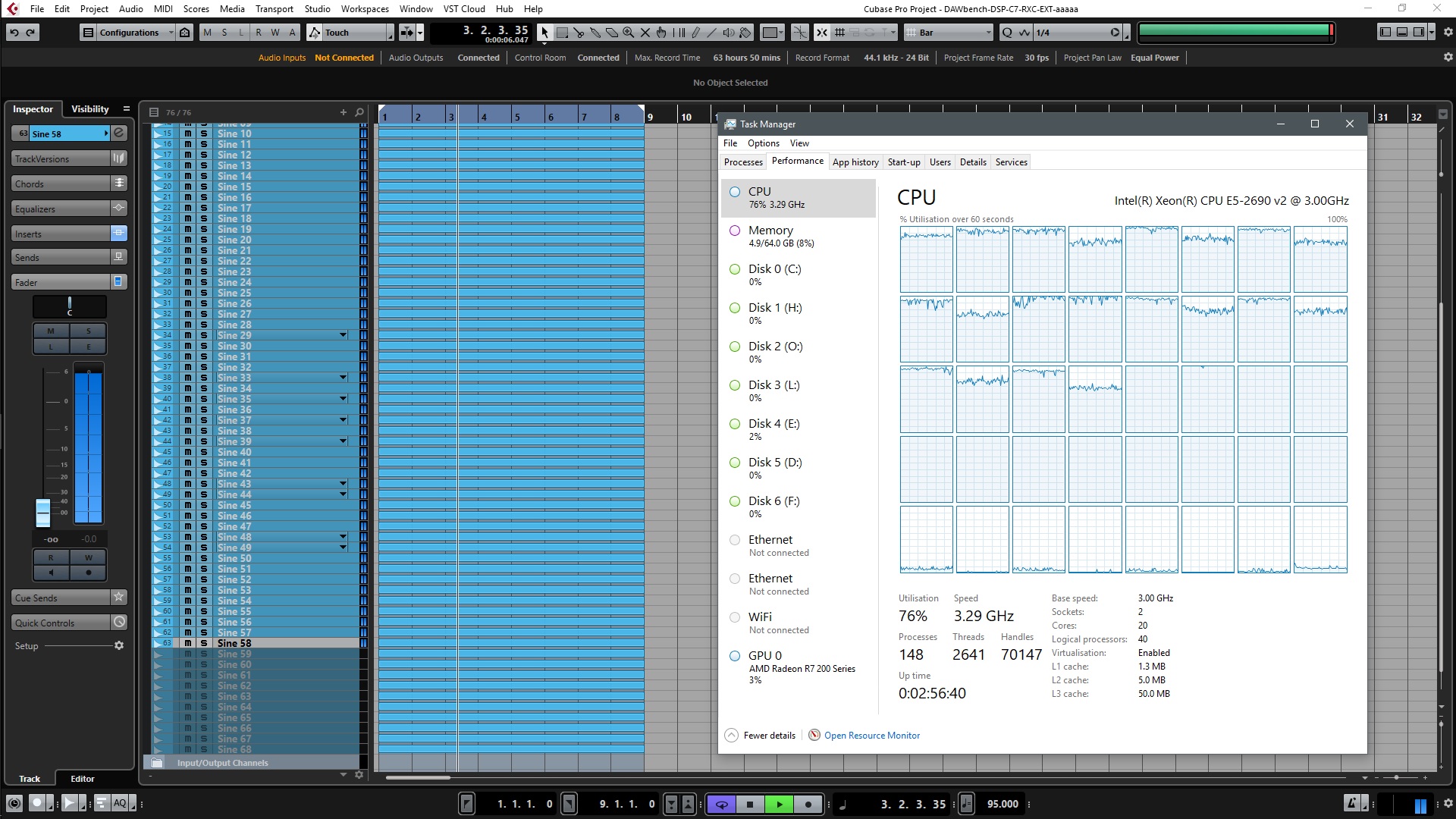Select the Scissors split tool

point(579,33)
